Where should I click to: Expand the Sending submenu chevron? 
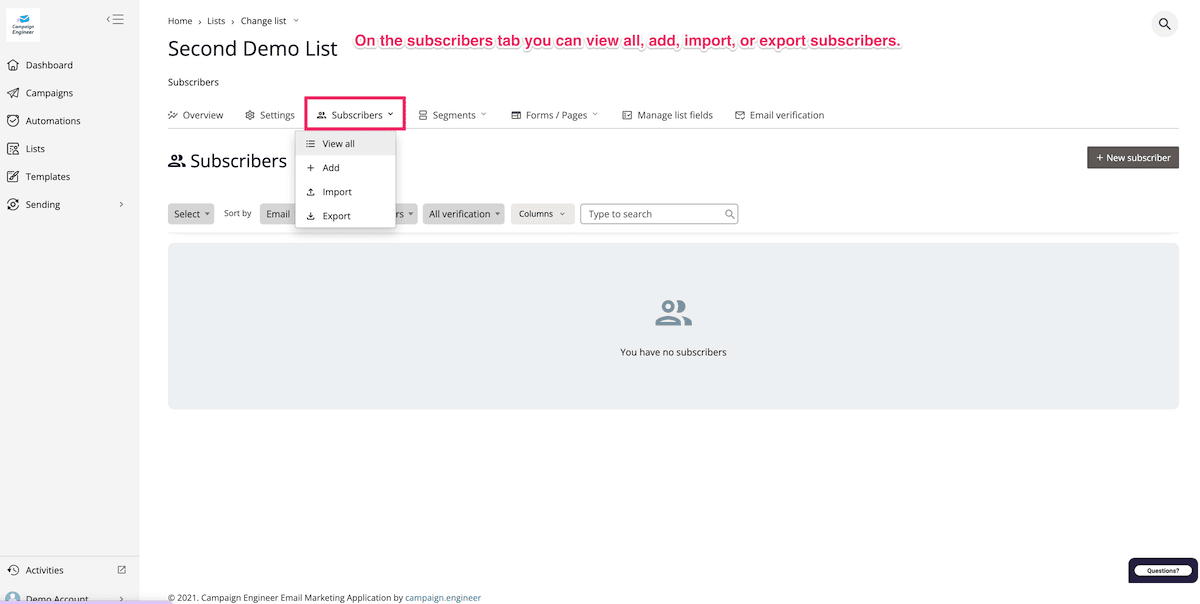(121, 205)
